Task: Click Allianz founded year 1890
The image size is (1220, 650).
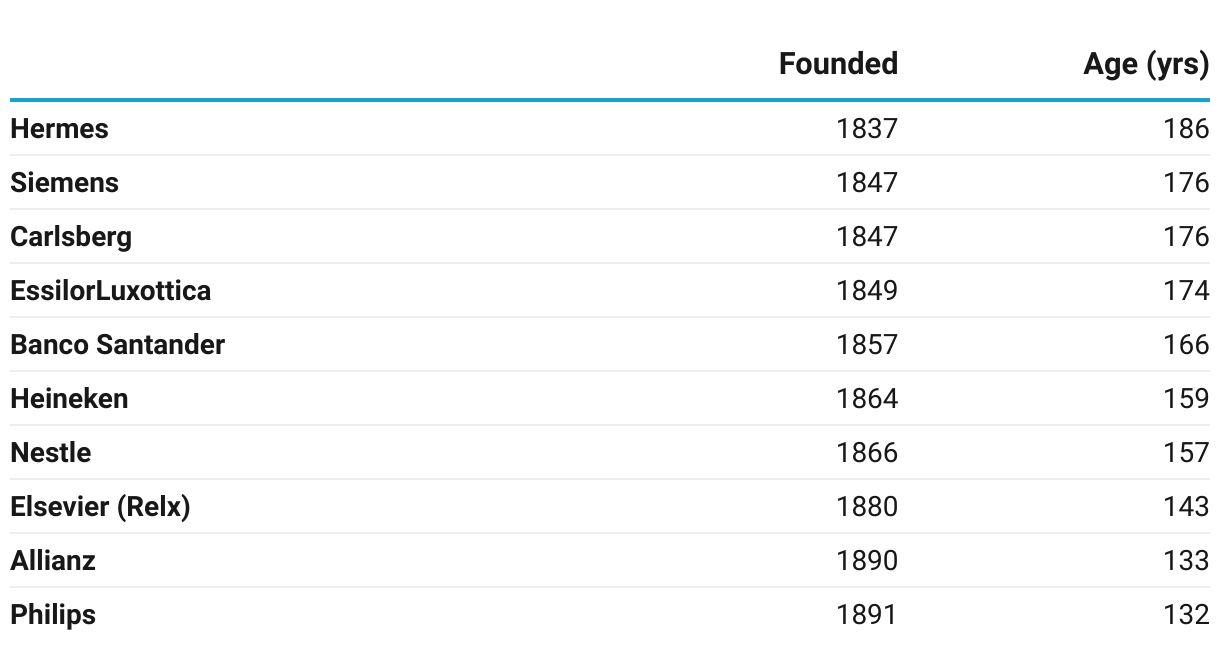Action: click(866, 561)
